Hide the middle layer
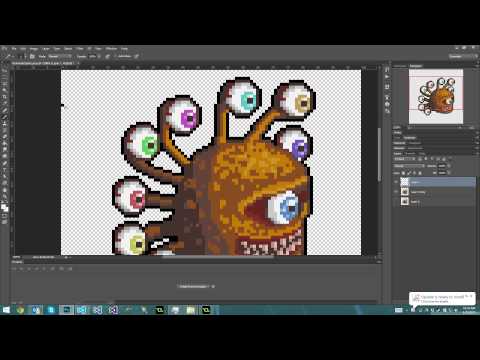Screen dimensions: 480x360 click(396, 192)
